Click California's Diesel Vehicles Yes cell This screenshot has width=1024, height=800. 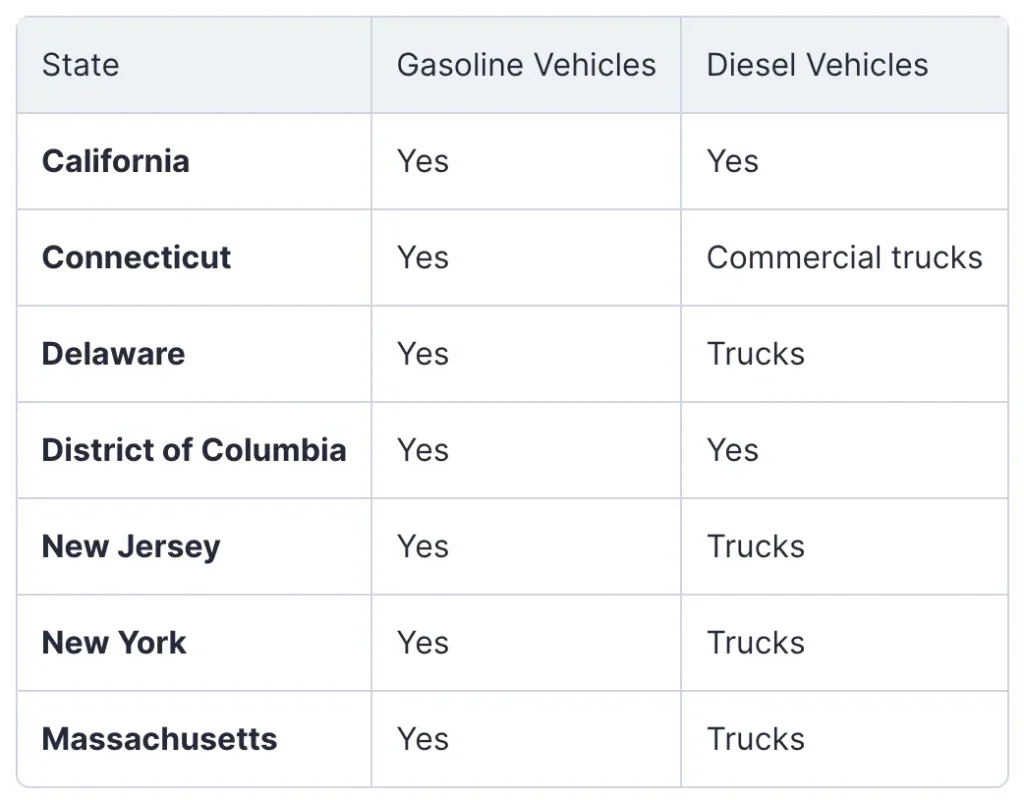coord(732,161)
